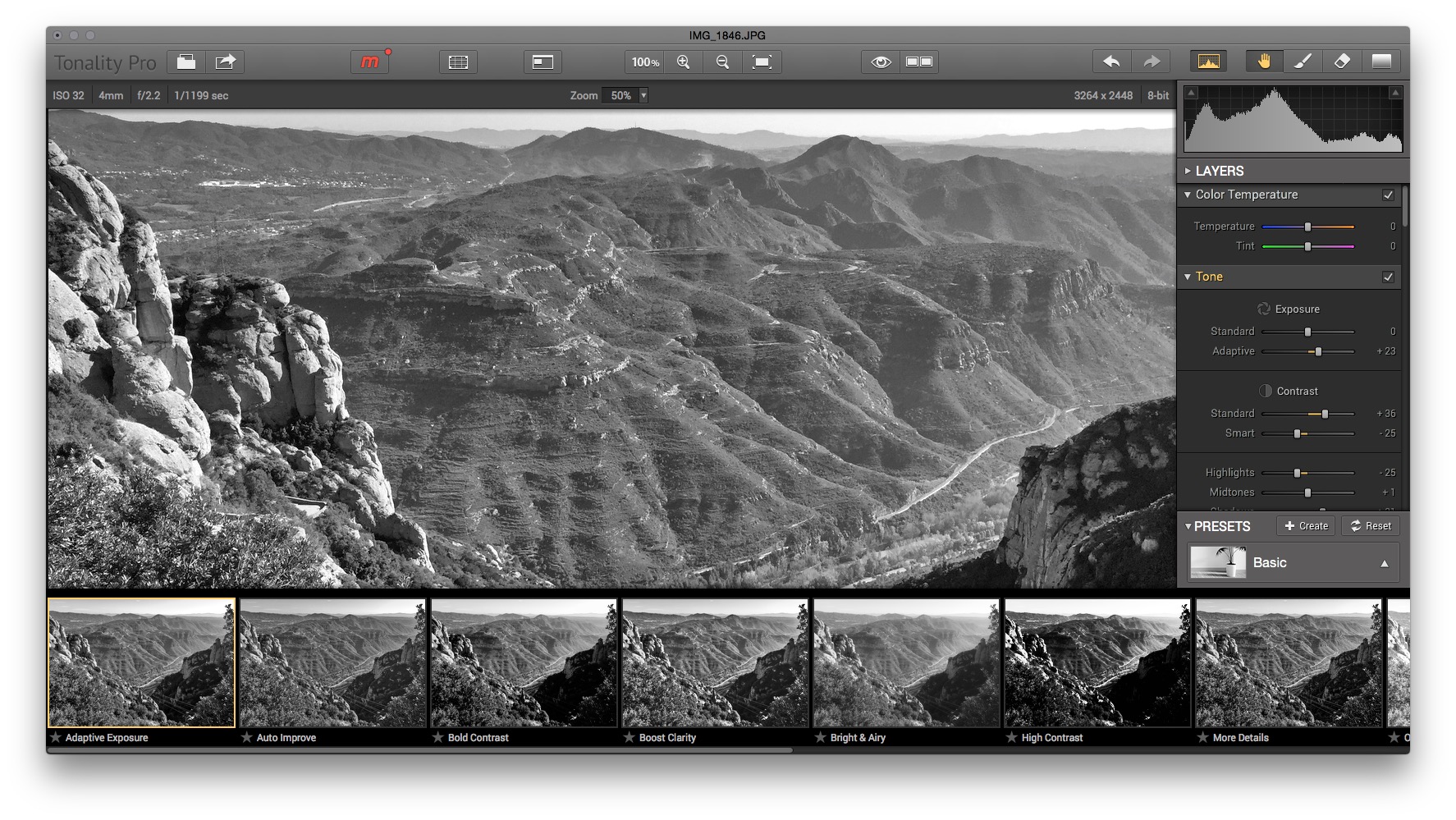1456x820 pixels.
Task: Uncheck the Tone adjustment checkbox
Action: [1388, 277]
